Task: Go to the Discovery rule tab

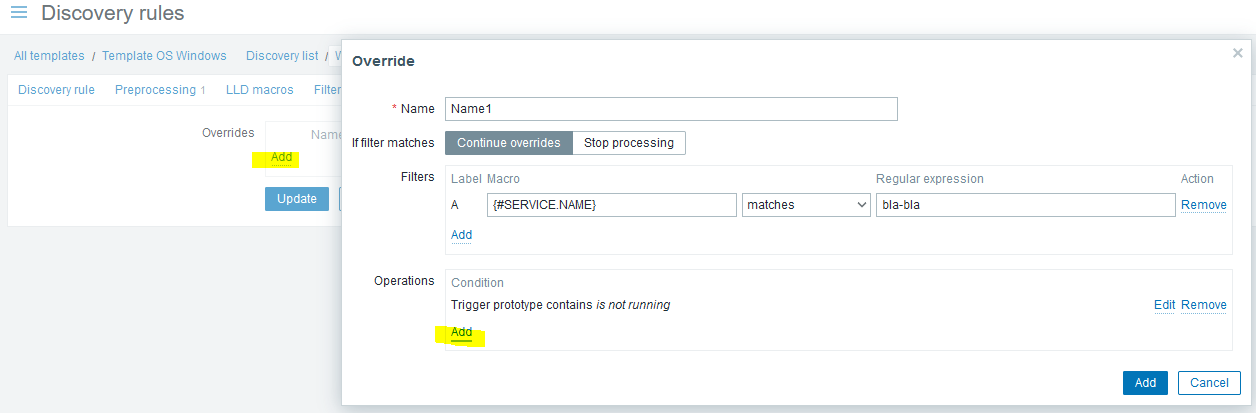Action: tap(56, 90)
